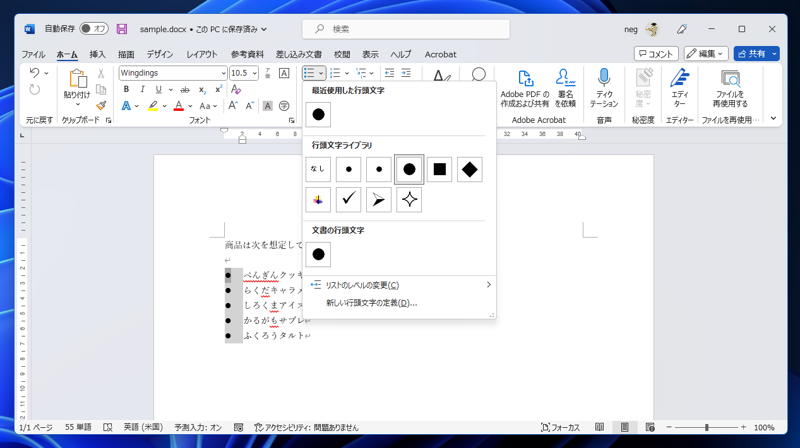Click the Share button
This screenshot has width=800, height=448.
(752, 54)
